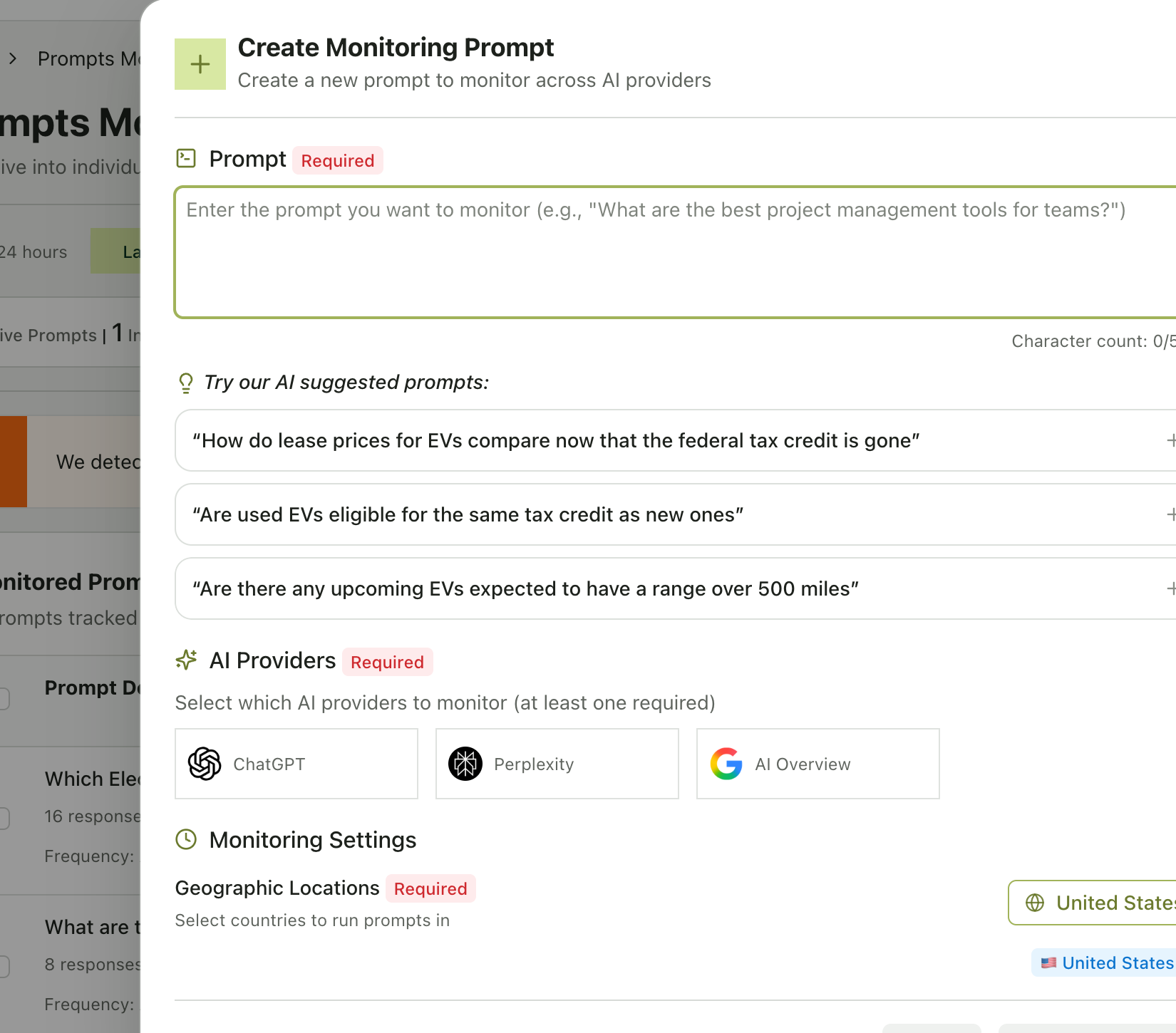
Task: Select the Perplexity provider icon
Action: point(465,764)
